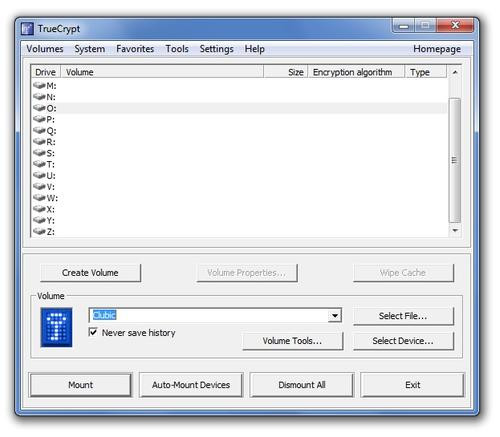The width and height of the screenshot is (500, 437).
Task: Expand the volume path dropdown arrow
Action: tap(335, 315)
